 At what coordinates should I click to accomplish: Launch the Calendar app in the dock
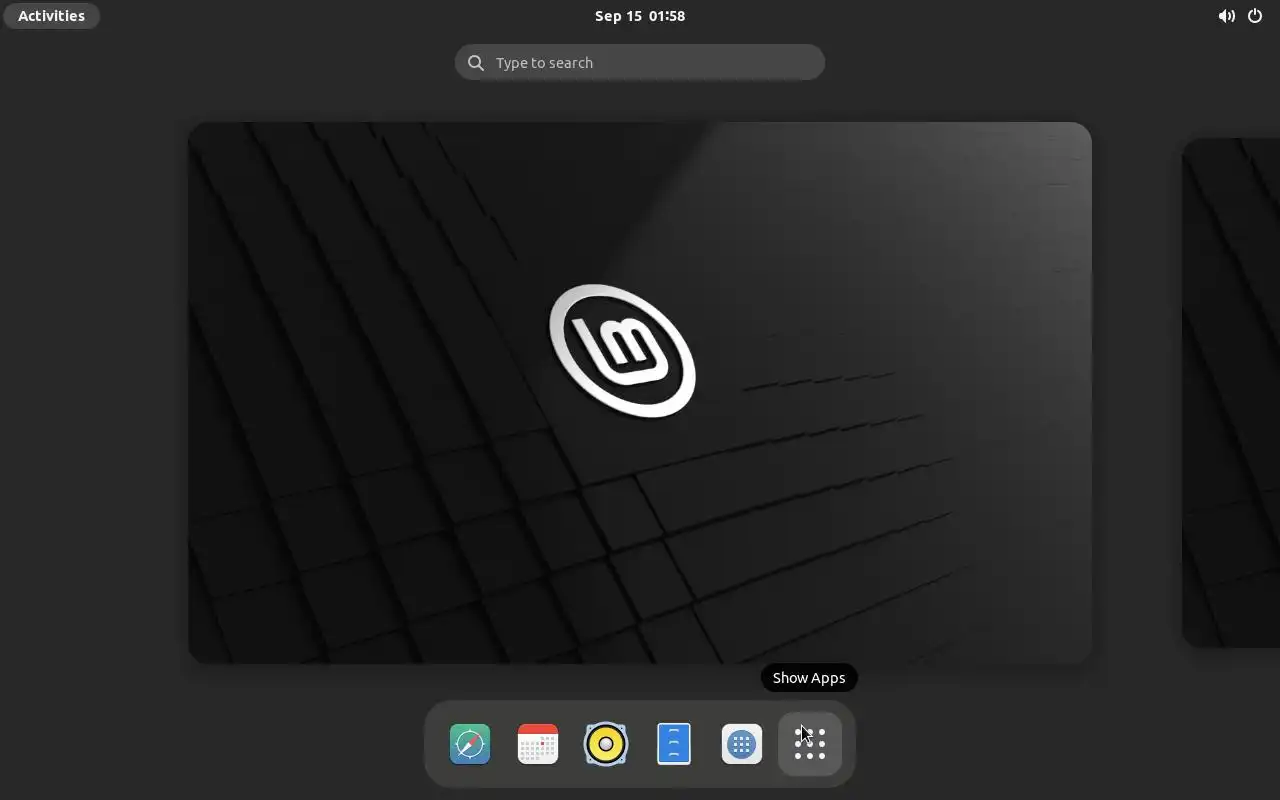[538, 744]
